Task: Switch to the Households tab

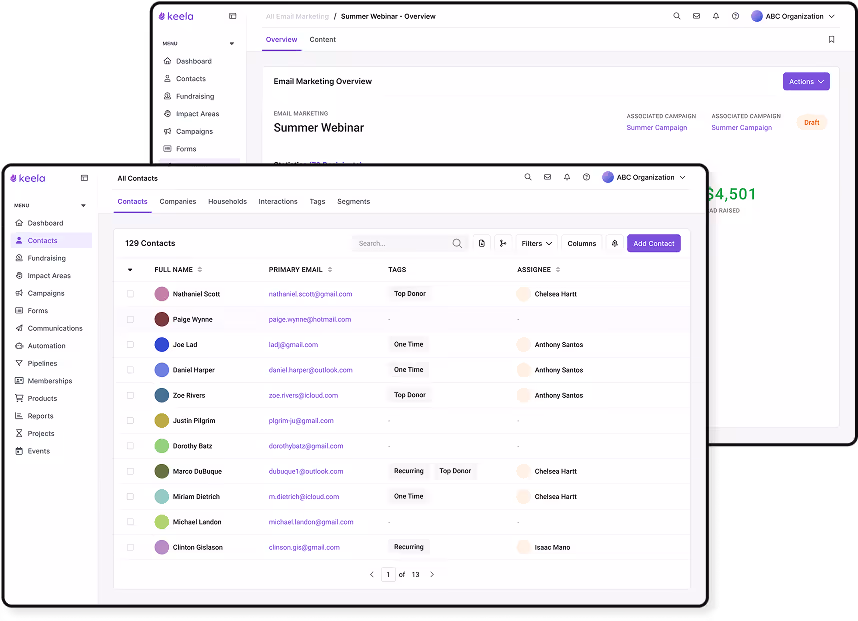Action: click(227, 201)
